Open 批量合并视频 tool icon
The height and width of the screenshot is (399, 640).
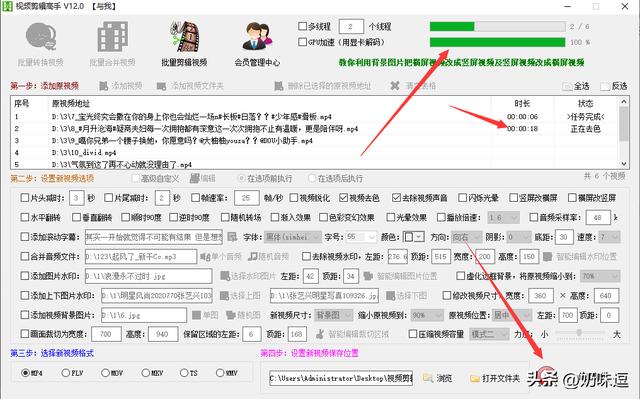112,37
